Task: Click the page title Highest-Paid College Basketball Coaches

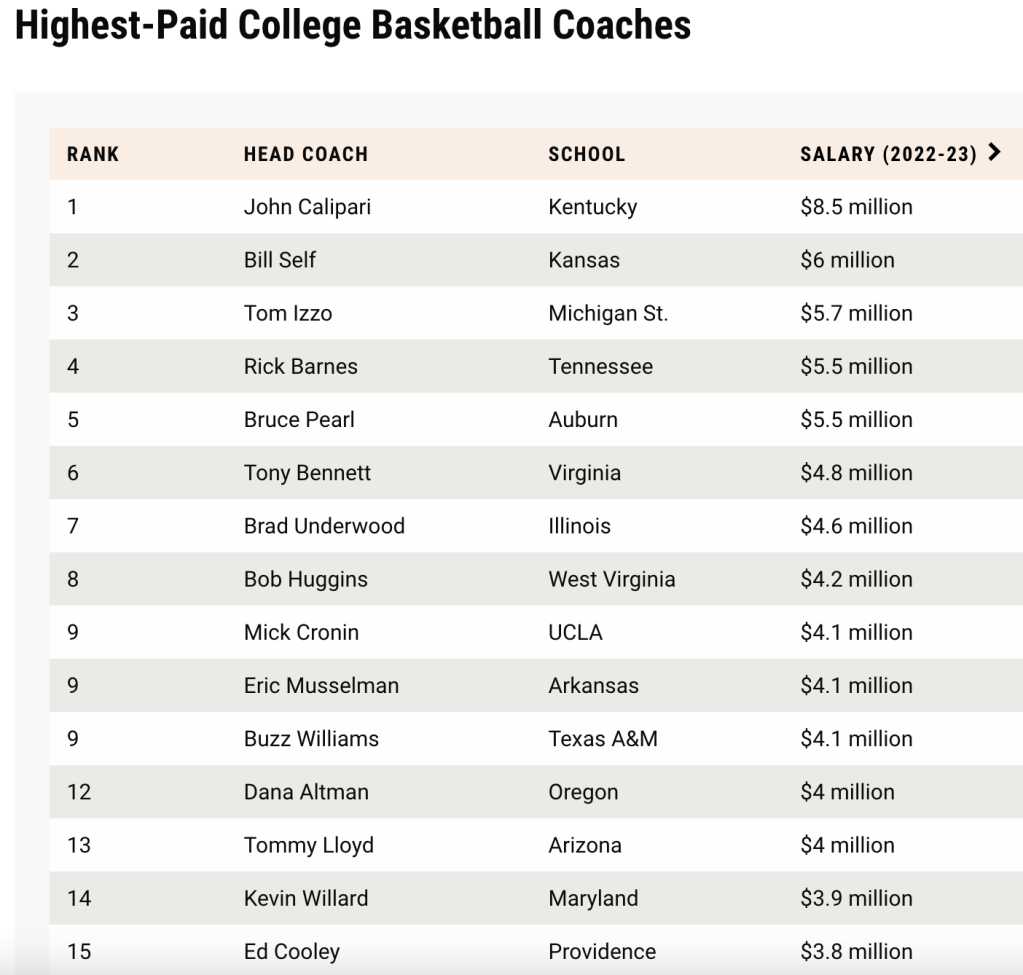Action: pos(353,25)
